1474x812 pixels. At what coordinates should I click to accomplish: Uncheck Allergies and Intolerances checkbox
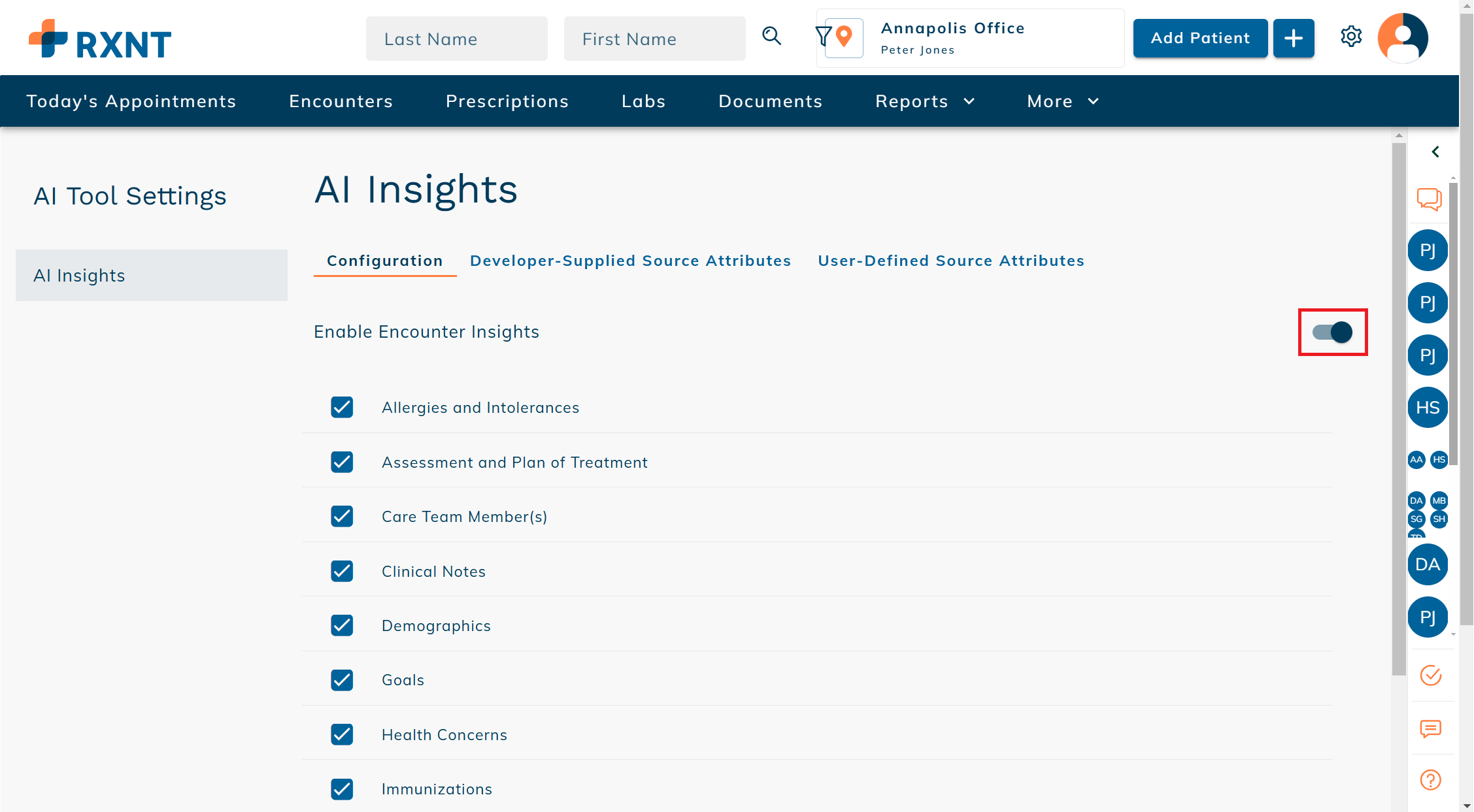click(342, 407)
